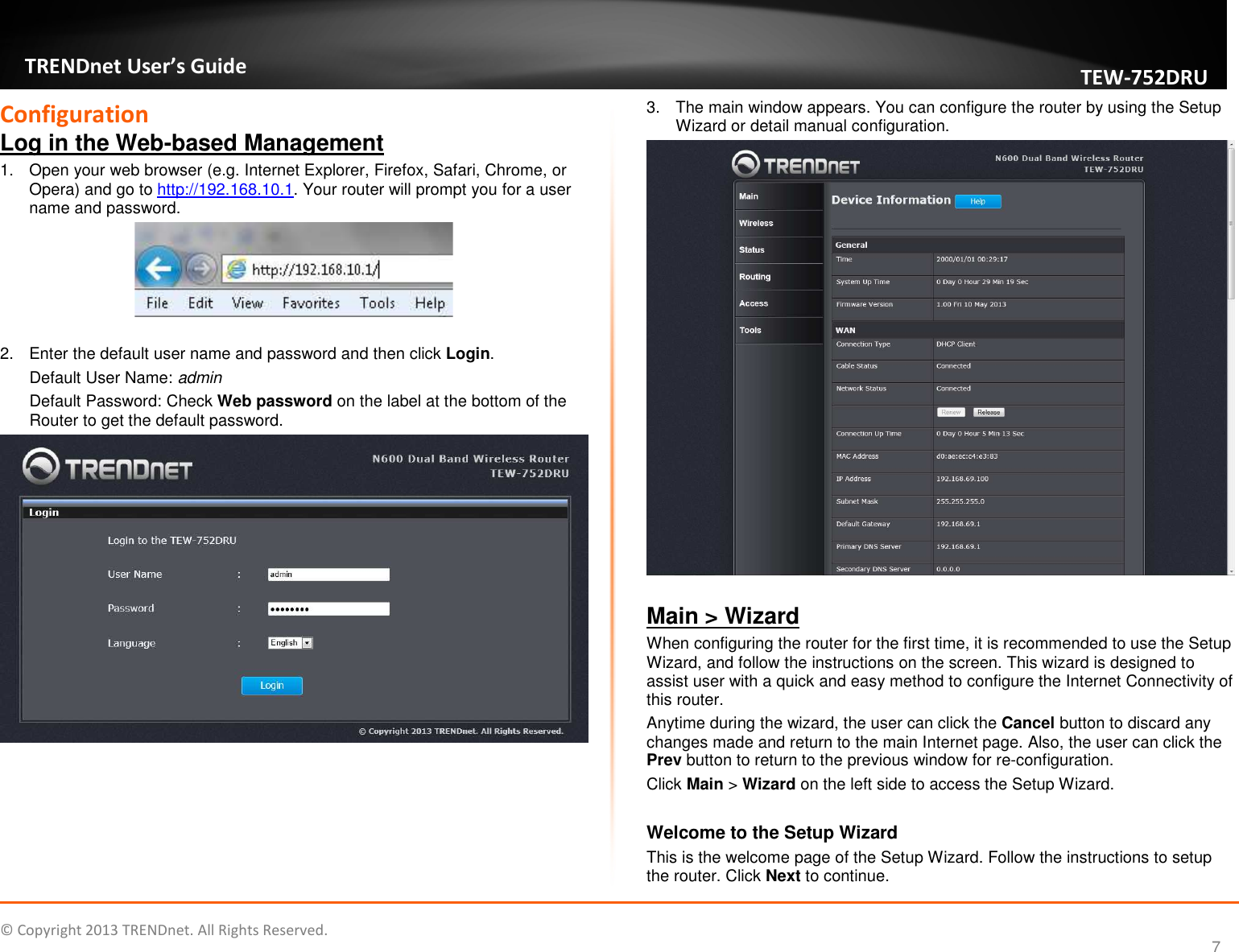
Task: Click the 'Primary DNS Server' row label
Action: point(869,546)
